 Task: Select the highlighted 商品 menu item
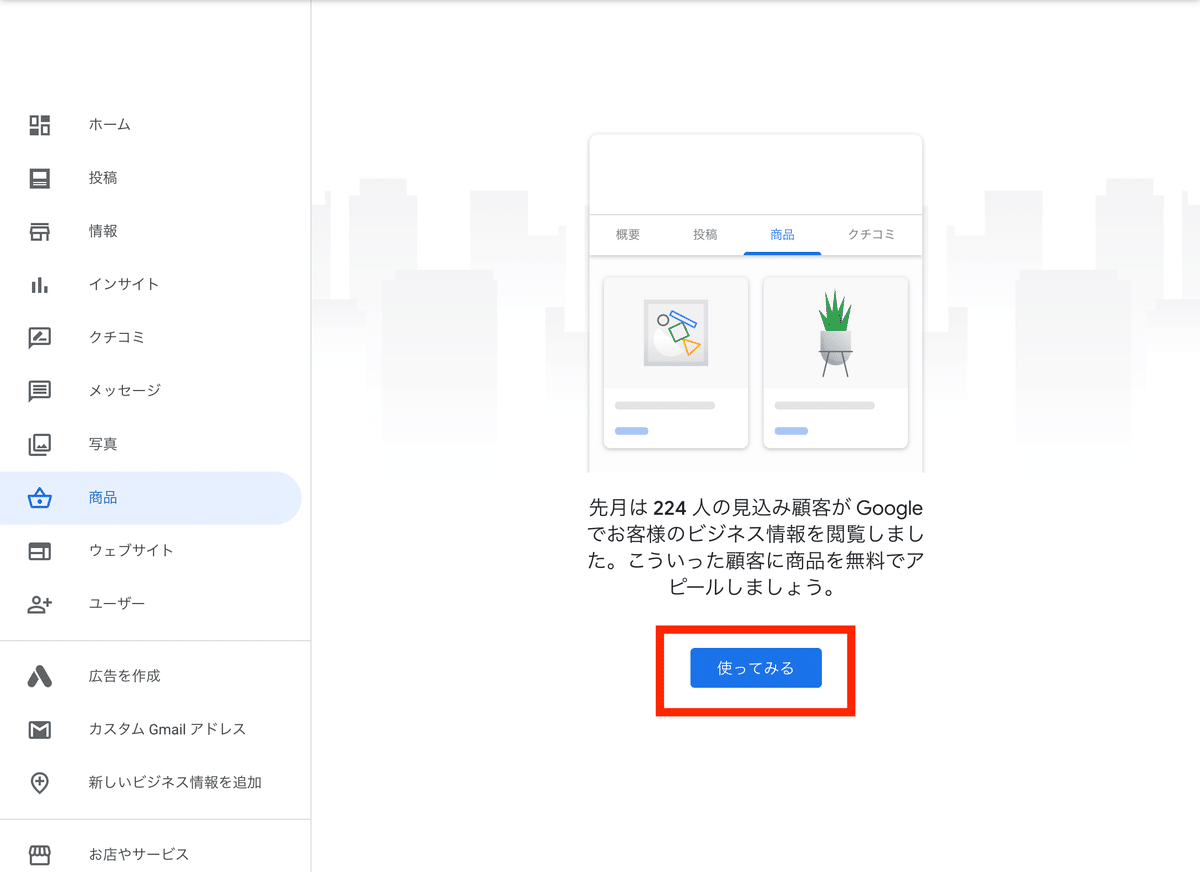(150, 498)
